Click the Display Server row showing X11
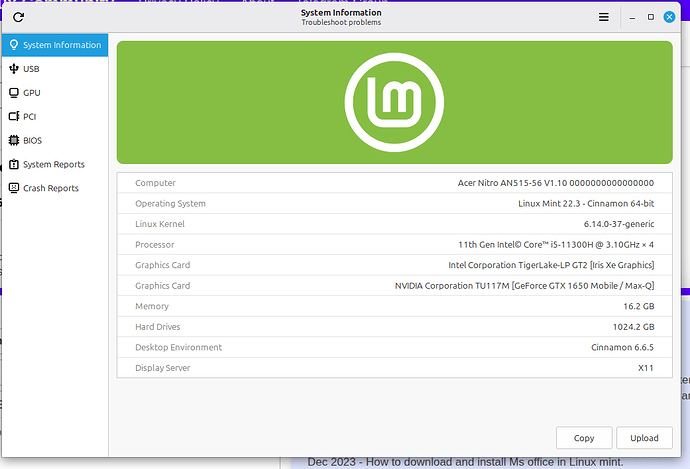 (x=394, y=368)
